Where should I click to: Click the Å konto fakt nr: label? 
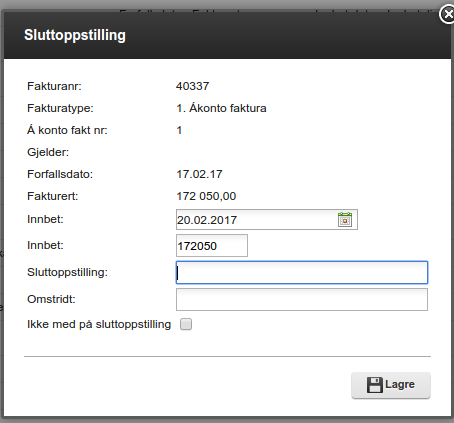coord(67,130)
